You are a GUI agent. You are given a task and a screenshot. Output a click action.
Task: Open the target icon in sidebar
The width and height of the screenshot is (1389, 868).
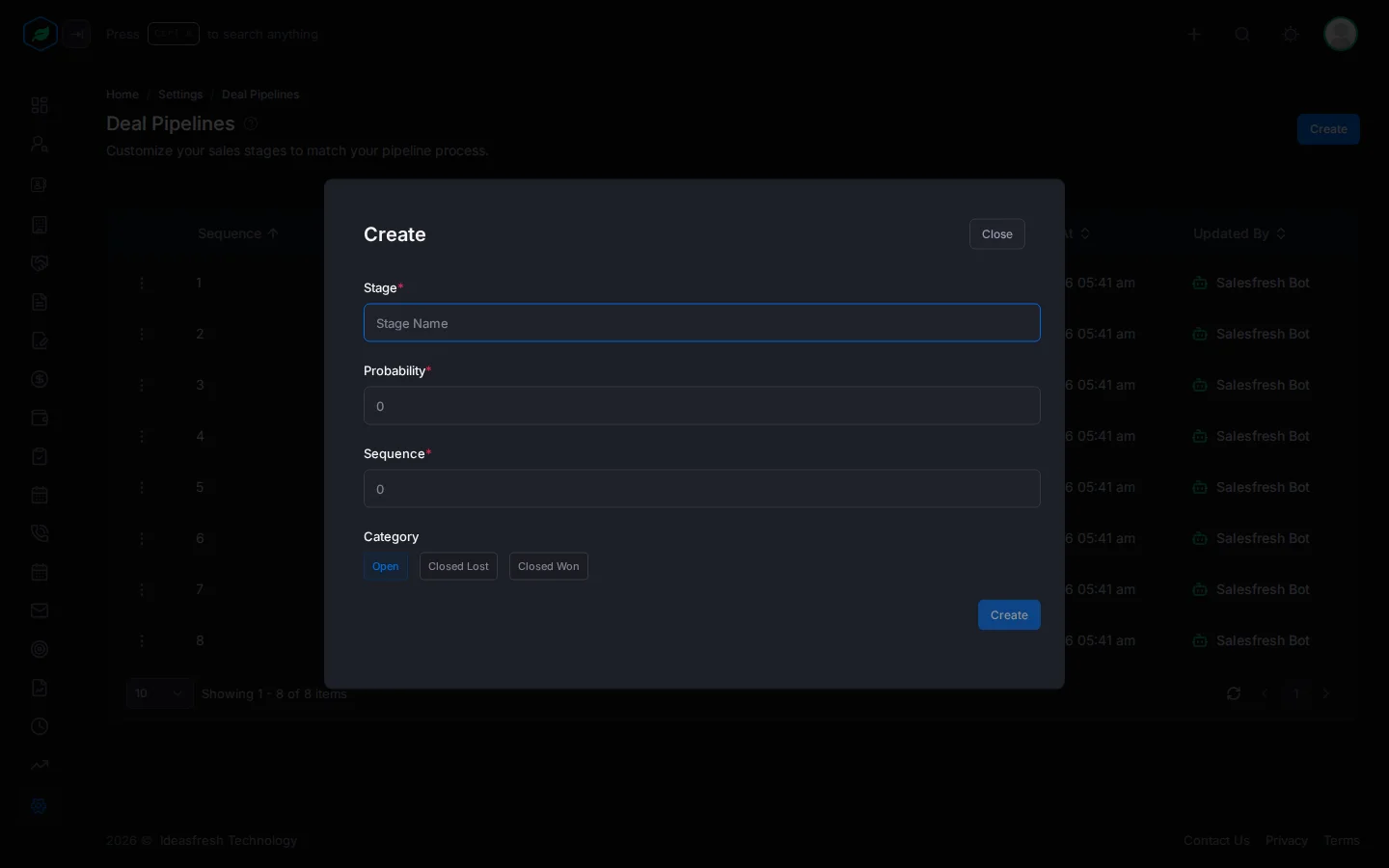point(40,649)
